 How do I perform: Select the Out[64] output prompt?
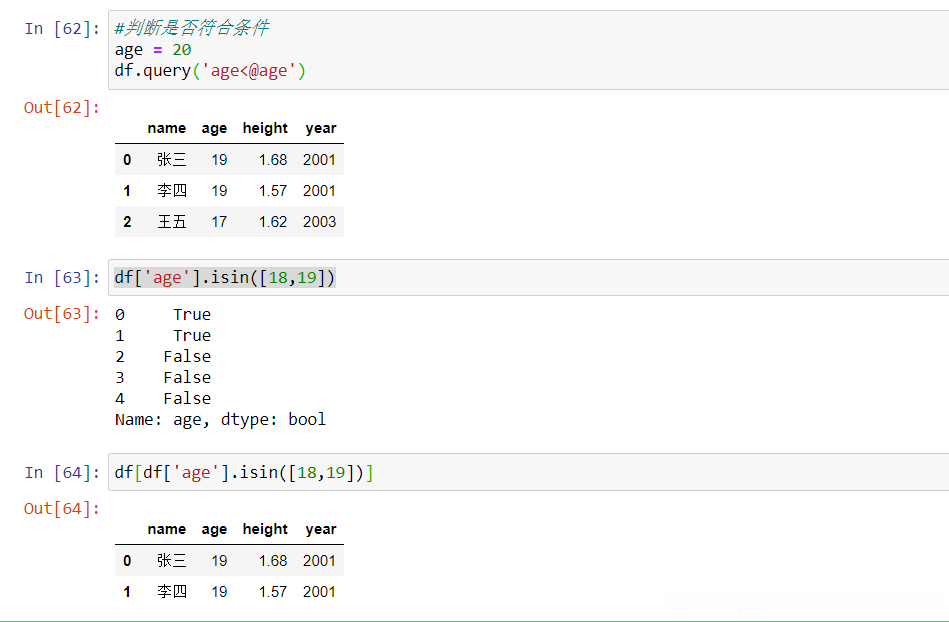[62, 508]
